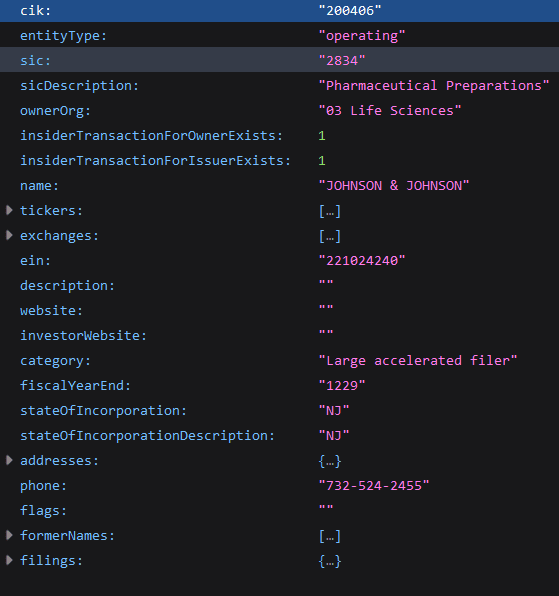
Task: Select the entityType key
Action: (x=63, y=36)
